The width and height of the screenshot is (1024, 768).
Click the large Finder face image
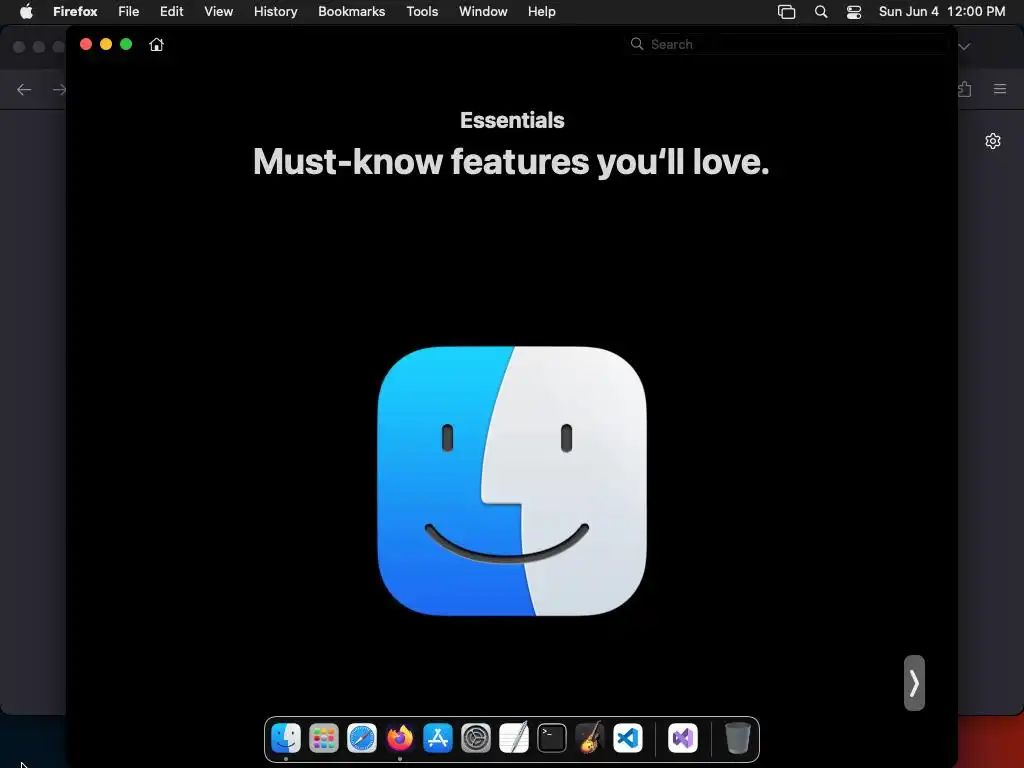[512, 481]
